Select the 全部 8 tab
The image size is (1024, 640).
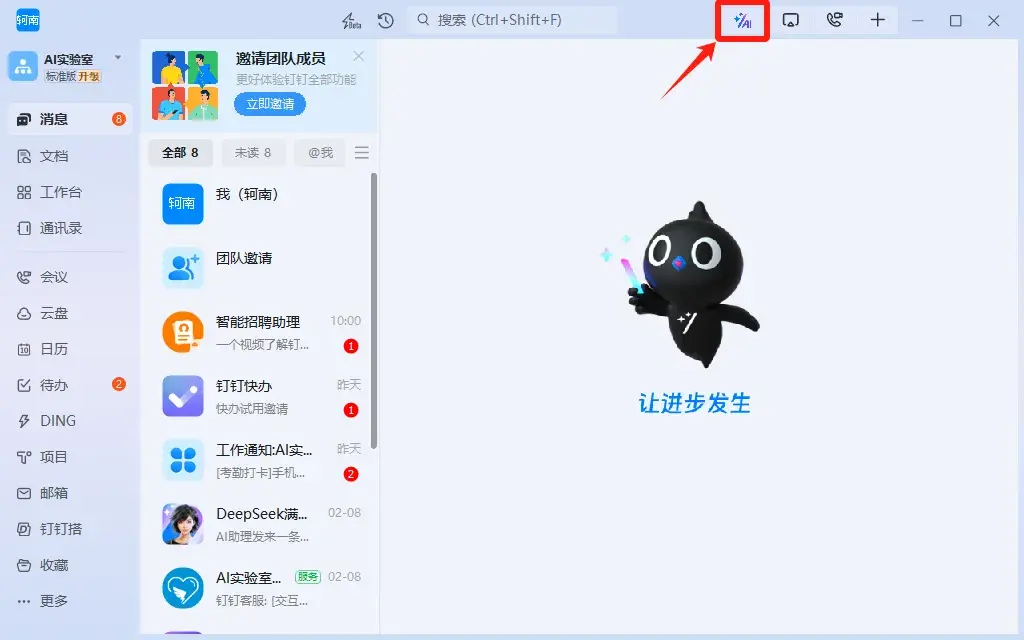point(180,153)
